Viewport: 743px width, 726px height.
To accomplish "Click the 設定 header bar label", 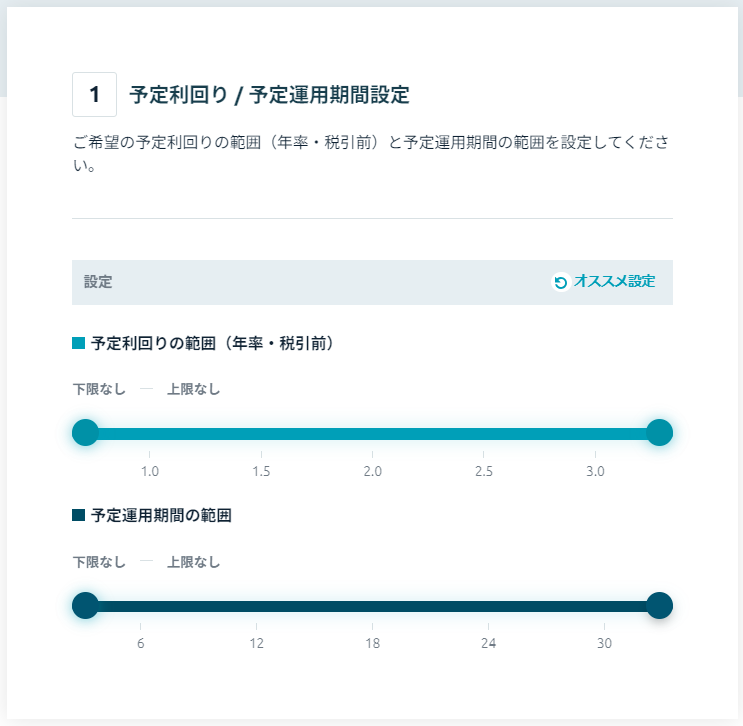I will coord(98,282).
